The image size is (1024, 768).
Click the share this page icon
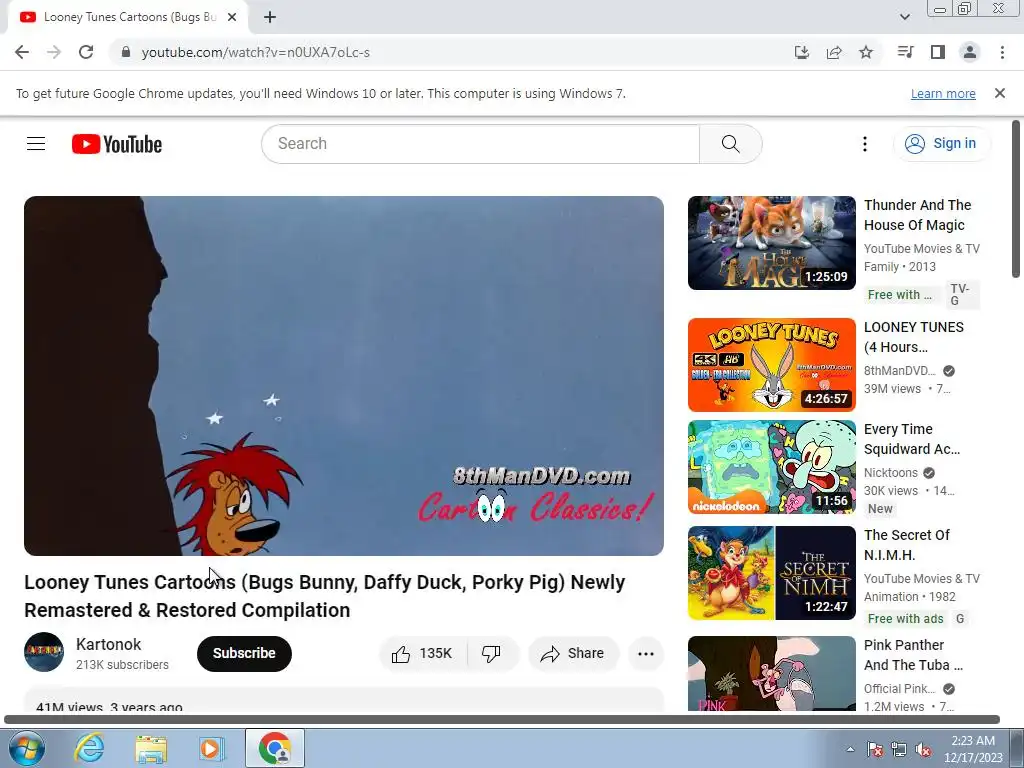coord(834,52)
